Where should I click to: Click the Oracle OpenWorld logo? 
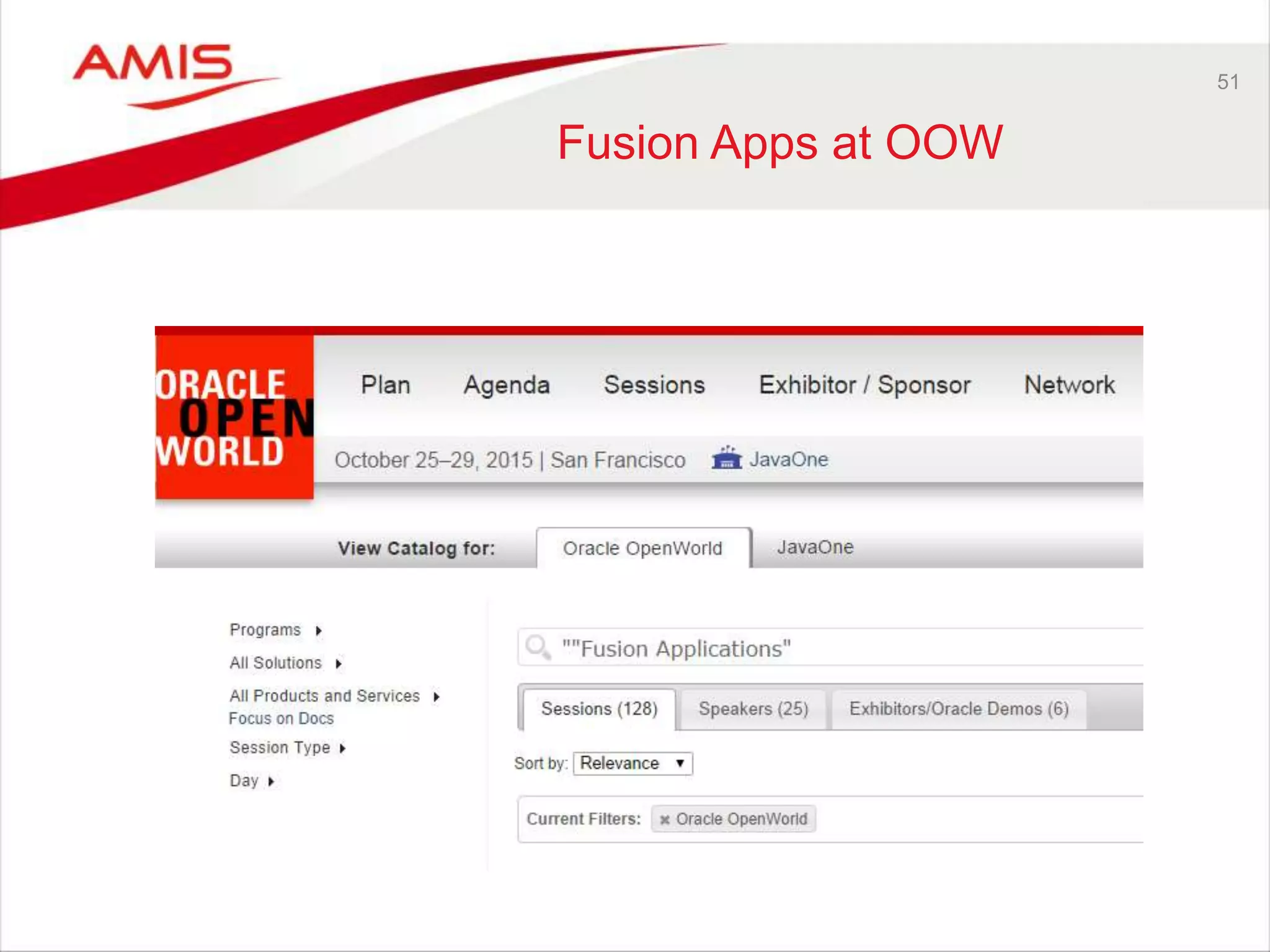click(x=234, y=416)
